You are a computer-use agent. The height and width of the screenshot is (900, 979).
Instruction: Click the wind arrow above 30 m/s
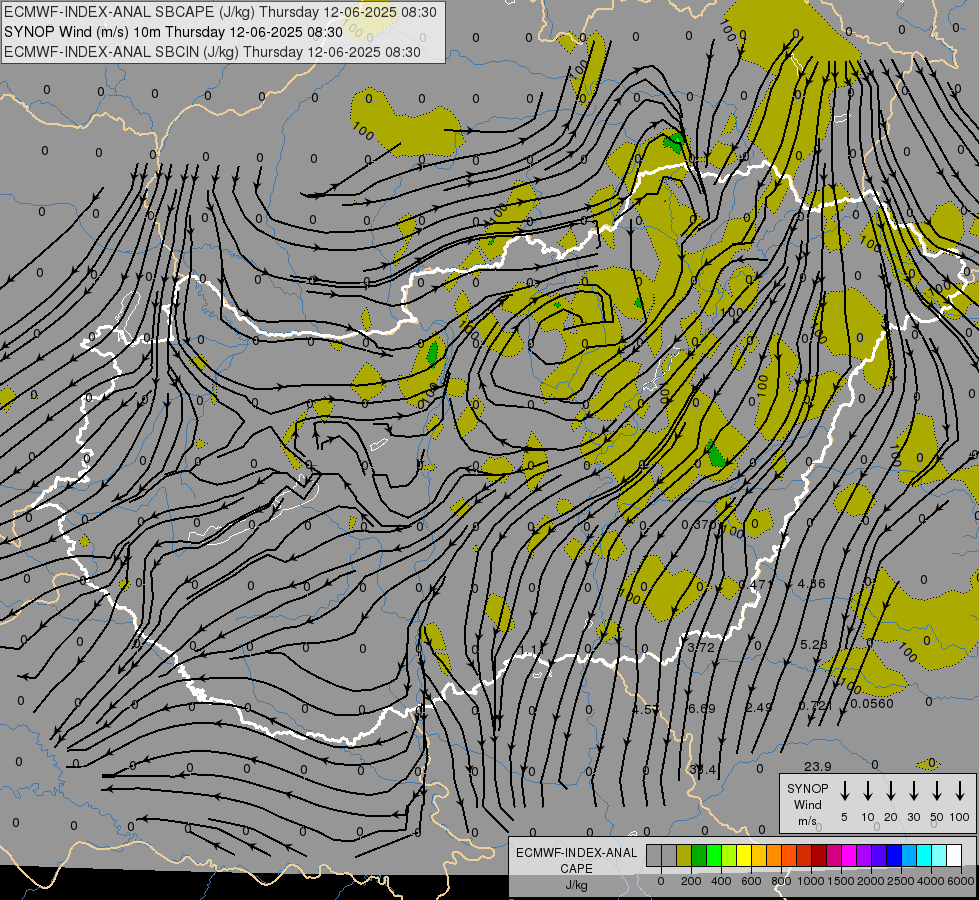pyautogui.click(x=913, y=791)
